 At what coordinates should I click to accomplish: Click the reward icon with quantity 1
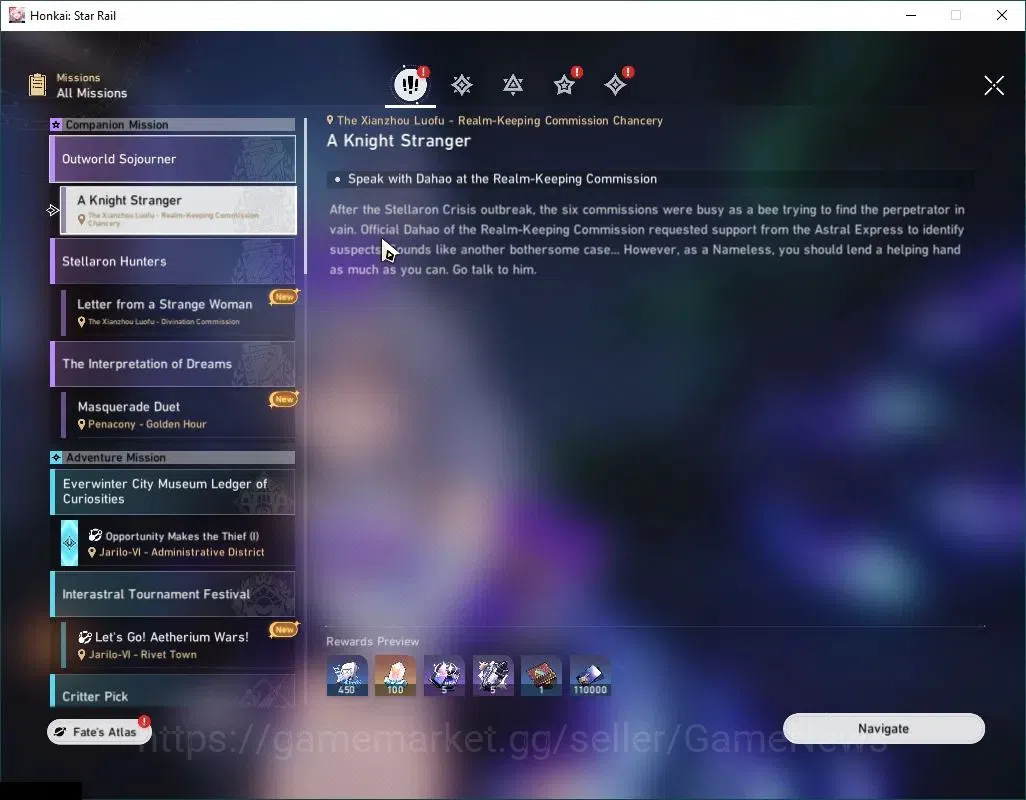pos(541,676)
